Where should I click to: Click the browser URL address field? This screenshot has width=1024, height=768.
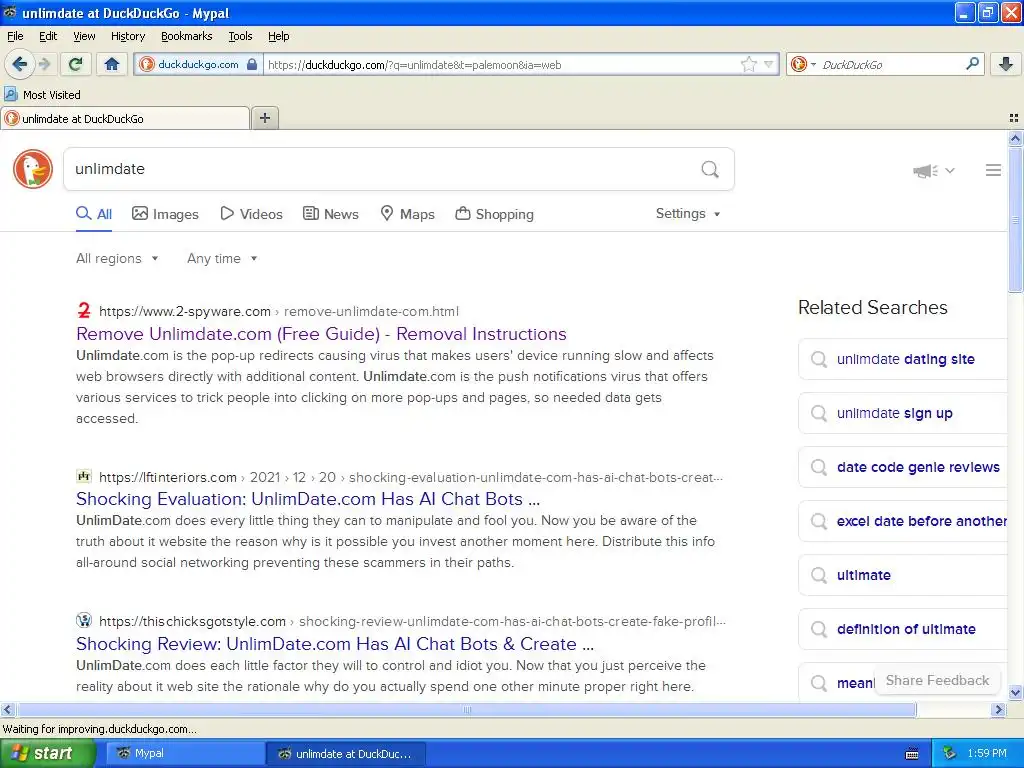coord(500,64)
